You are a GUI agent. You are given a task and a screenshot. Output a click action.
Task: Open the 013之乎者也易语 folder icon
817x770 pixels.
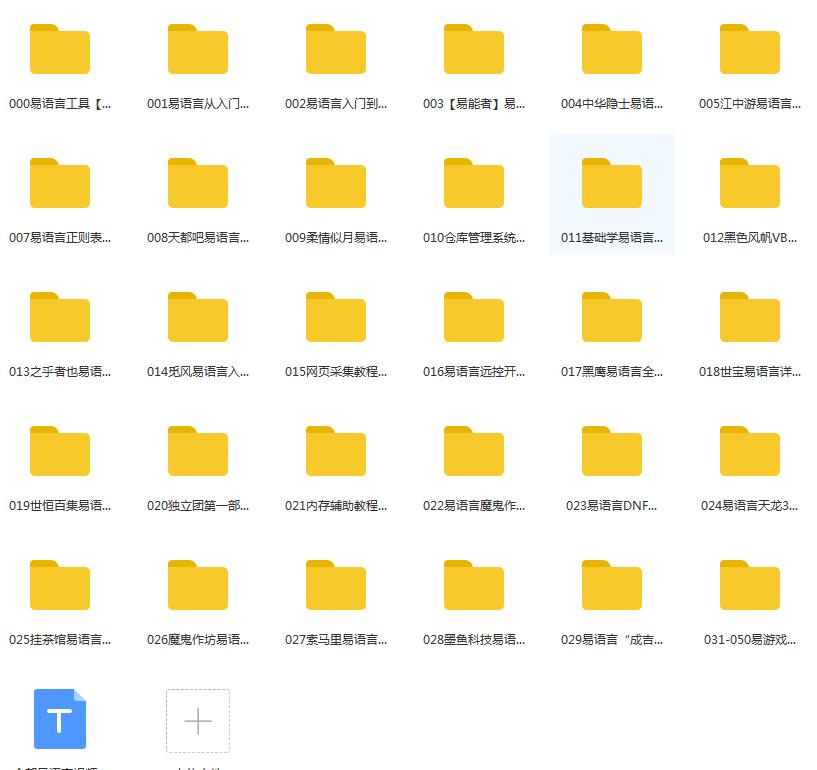click(60, 317)
